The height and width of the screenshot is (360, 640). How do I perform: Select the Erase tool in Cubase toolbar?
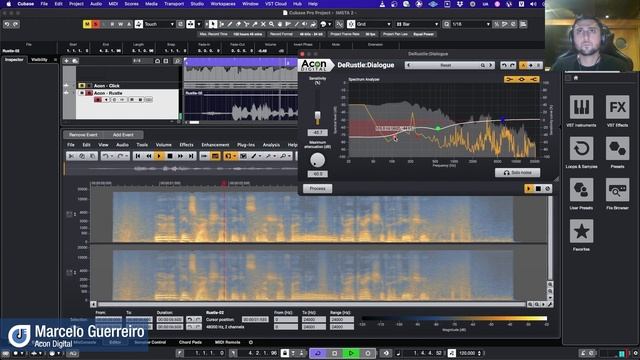pos(238,24)
